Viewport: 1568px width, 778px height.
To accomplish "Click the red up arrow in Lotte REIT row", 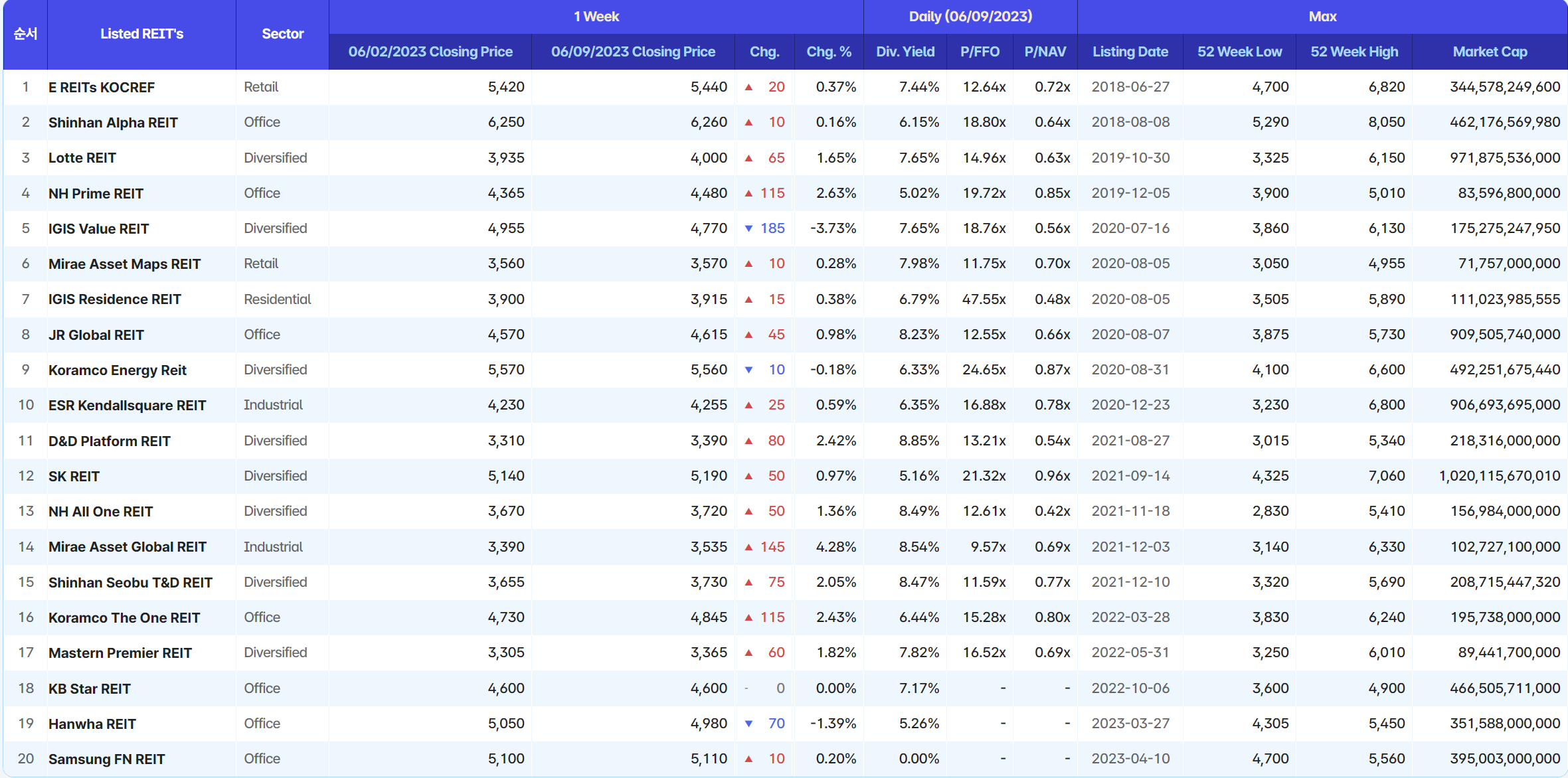I will (x=748, y=158).
